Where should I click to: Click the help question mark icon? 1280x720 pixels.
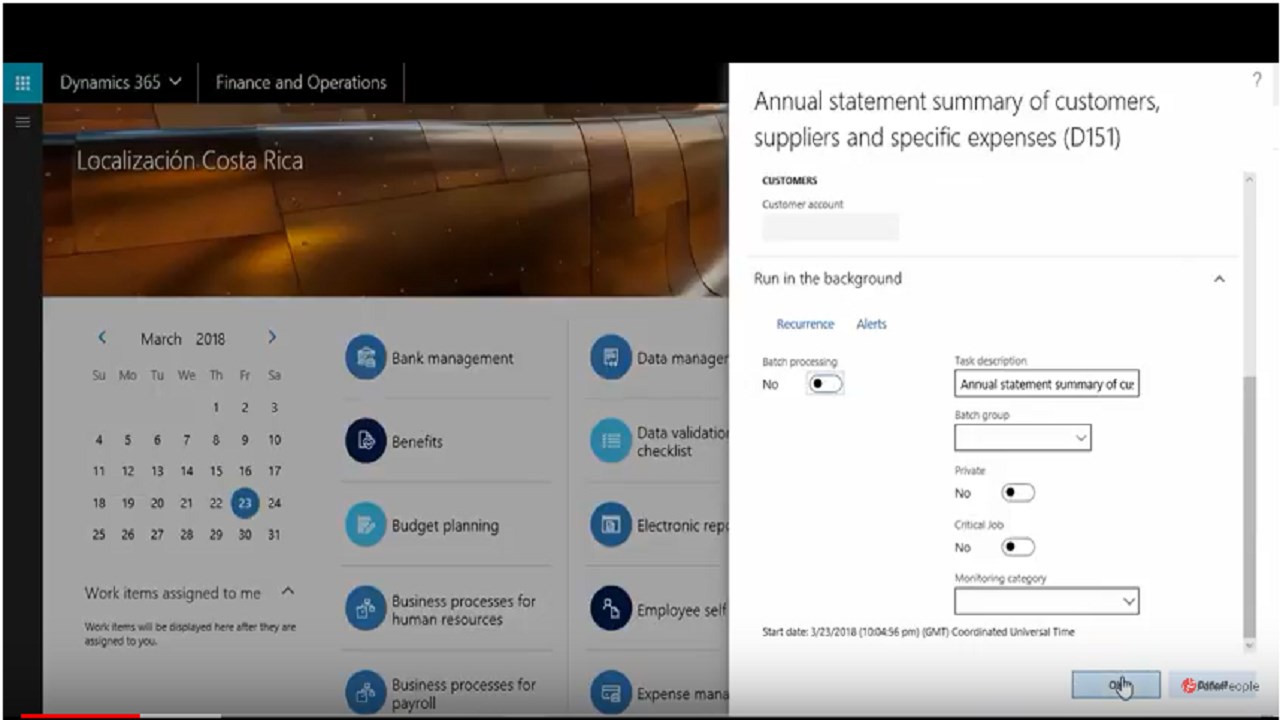[1257, 81]
